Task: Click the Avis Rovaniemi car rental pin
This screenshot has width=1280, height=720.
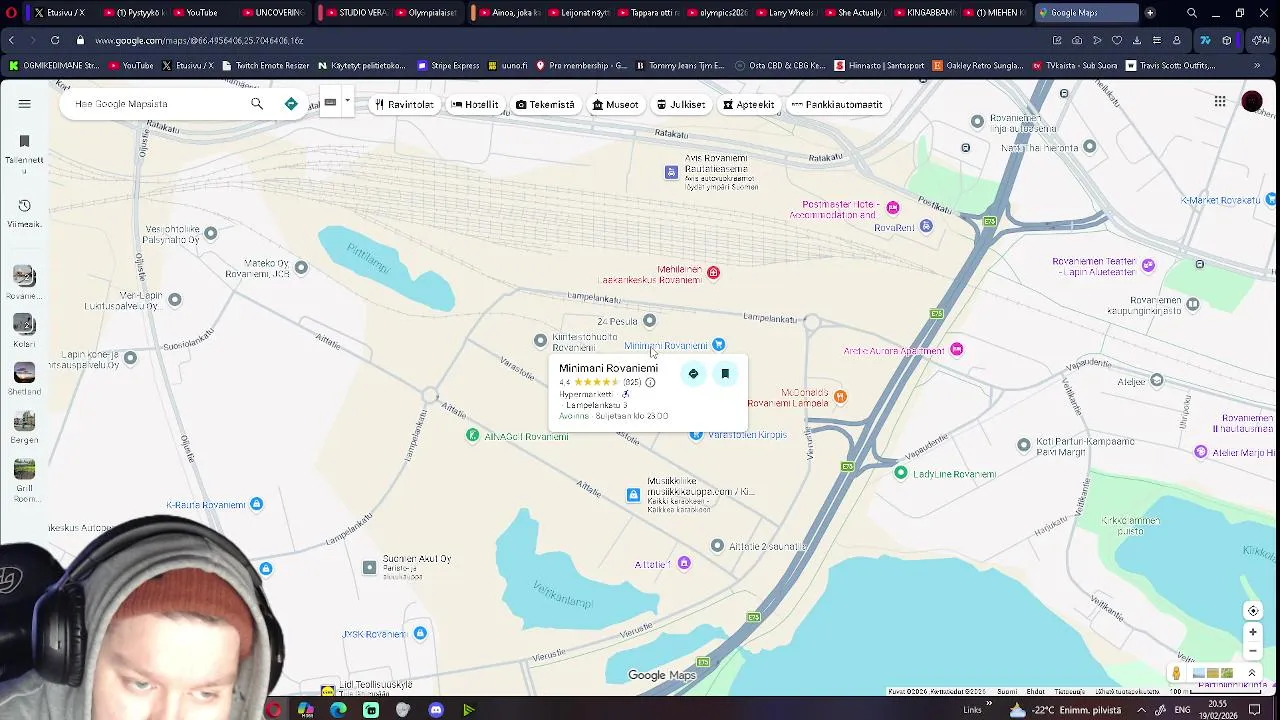Action: coord(671,172)
